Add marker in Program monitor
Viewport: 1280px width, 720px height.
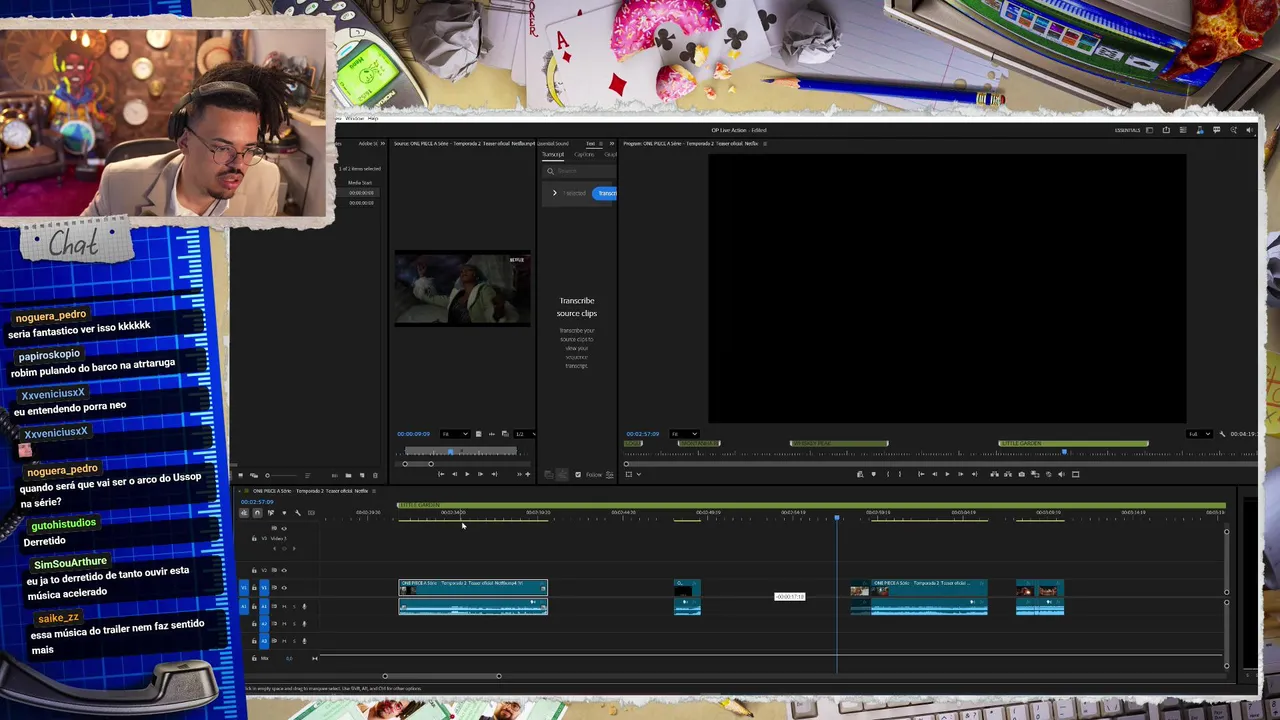point(873,474)
